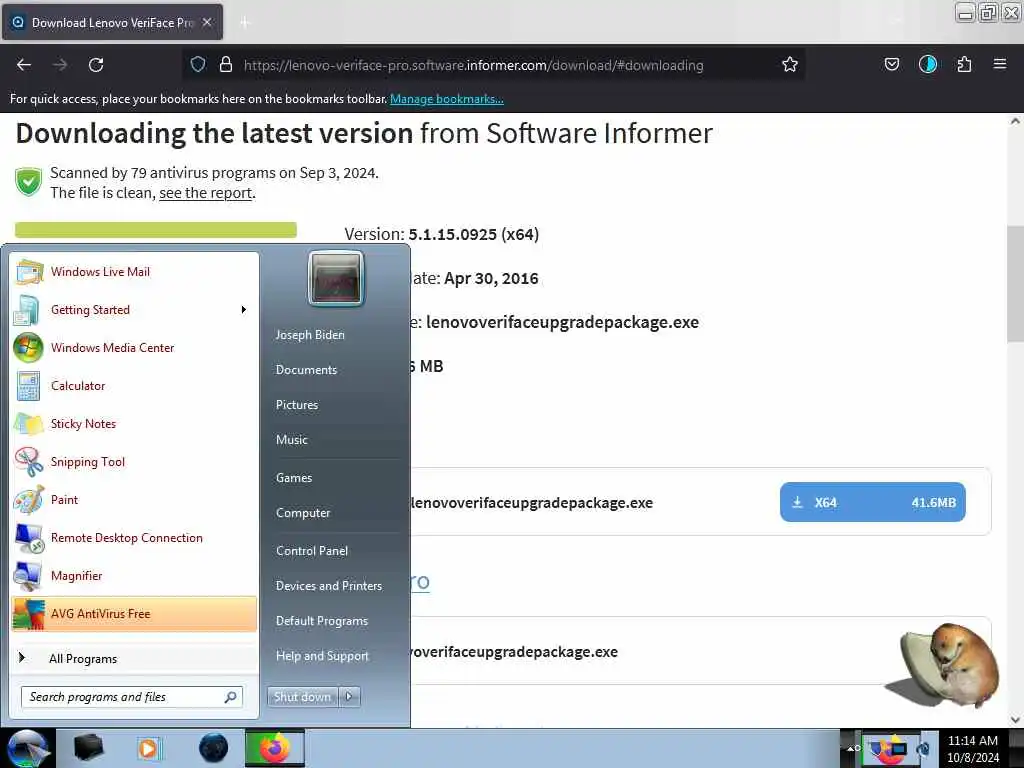This screenshot has width=1024, height=768.
Task: Click scrollbar down arrow
Action: pyautogui.click(x=1015, y=720)
